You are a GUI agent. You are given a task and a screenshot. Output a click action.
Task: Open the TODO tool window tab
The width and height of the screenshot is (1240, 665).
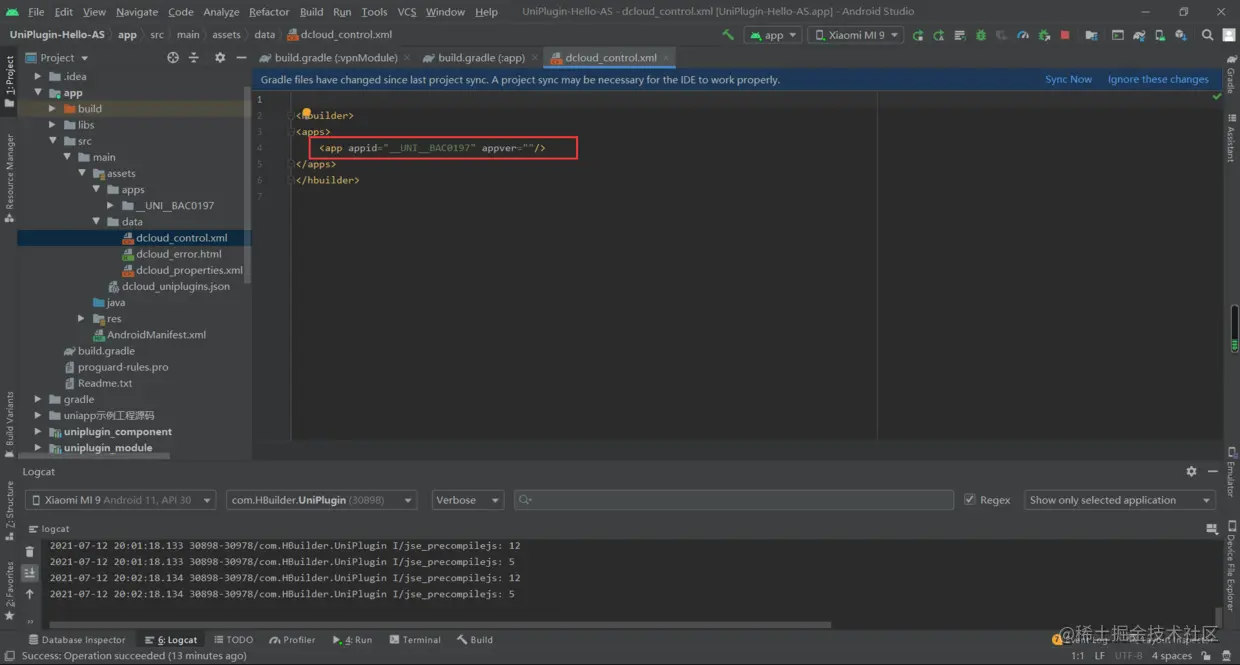(233, 640)
